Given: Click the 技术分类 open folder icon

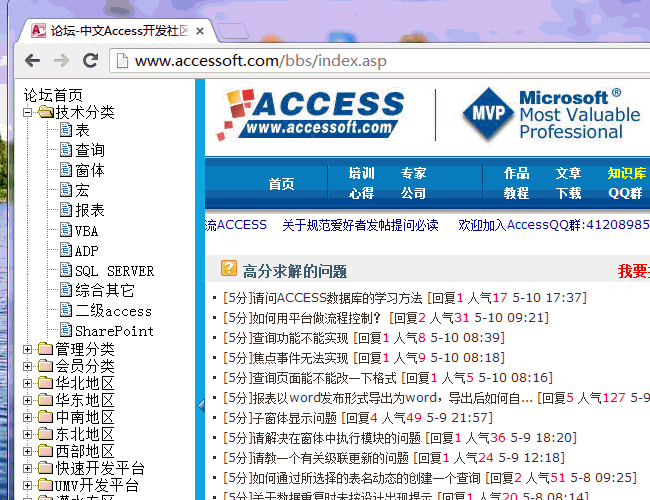Looking at the screenshot, I should click(46, 112).
